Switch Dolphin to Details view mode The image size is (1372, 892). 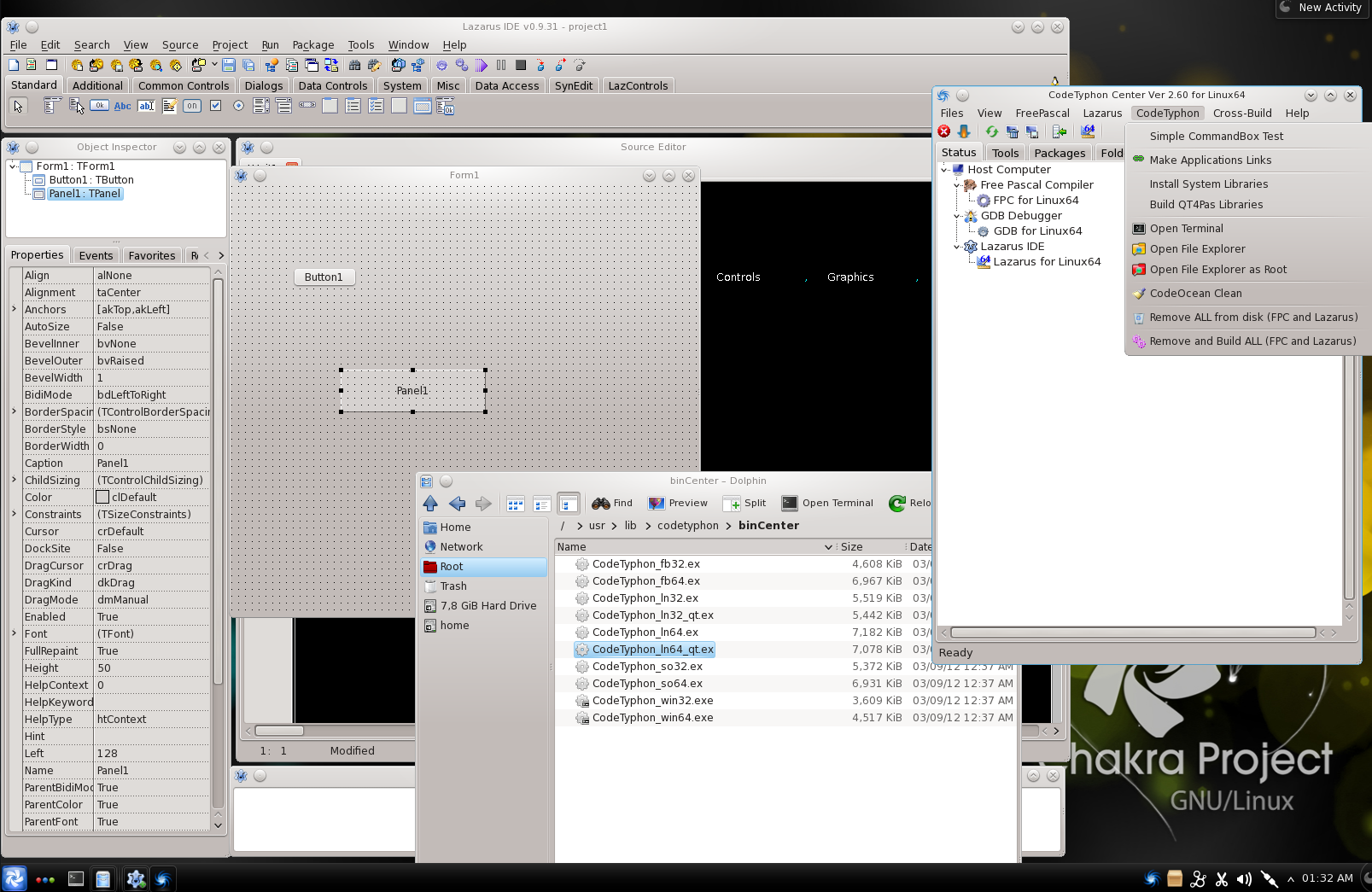pos(568,504)
